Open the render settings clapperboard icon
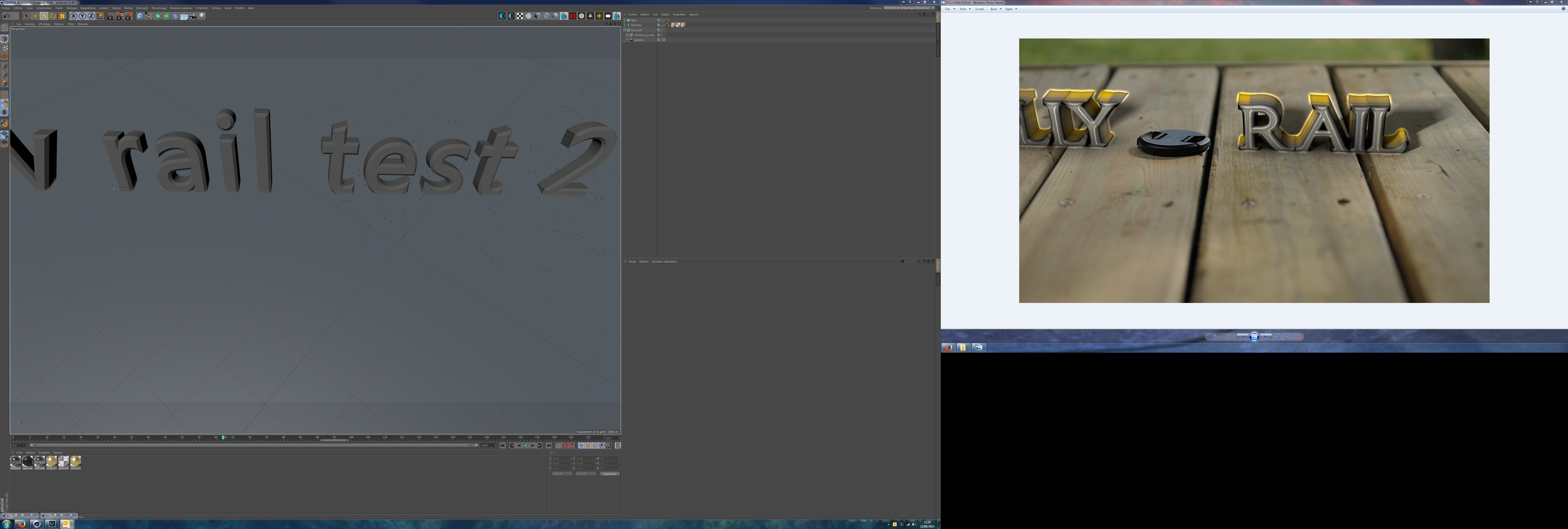Screen dimensions: 1568x529 (x=128, y=16)
